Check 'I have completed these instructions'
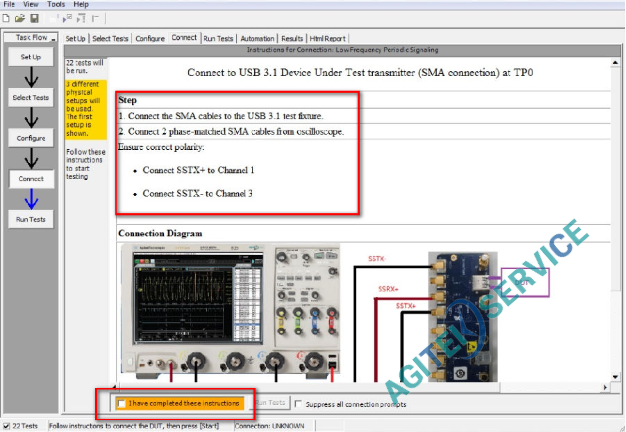The image size is (626, 432). (122, 403)
